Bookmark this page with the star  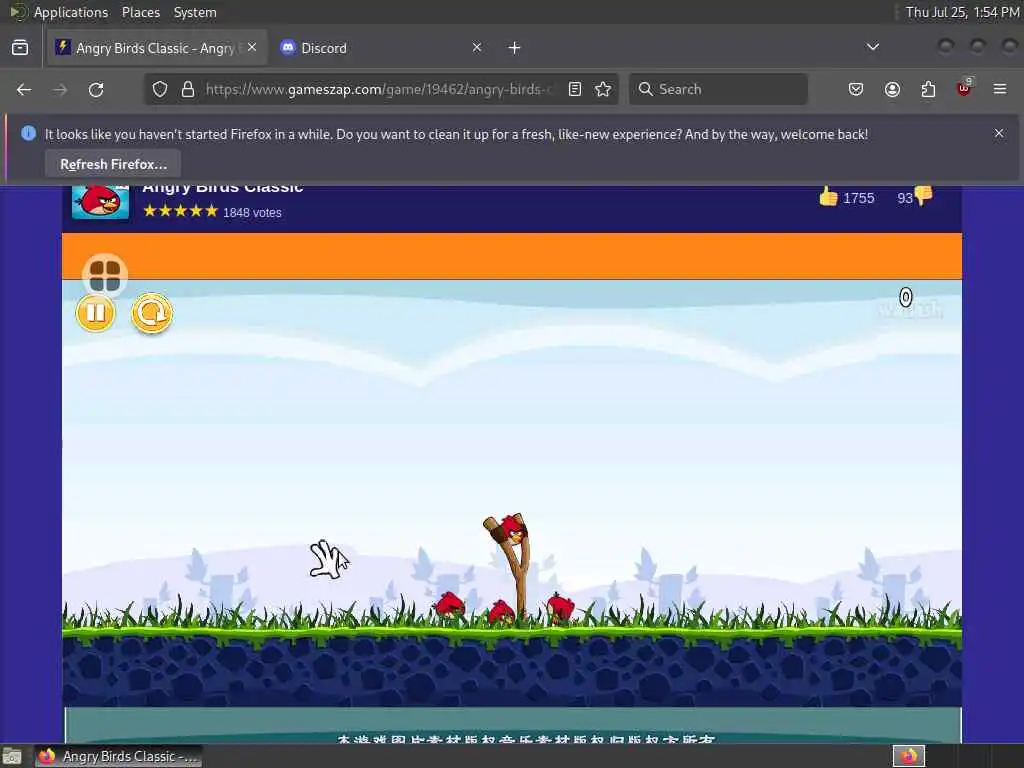click(x=603, y=89)
